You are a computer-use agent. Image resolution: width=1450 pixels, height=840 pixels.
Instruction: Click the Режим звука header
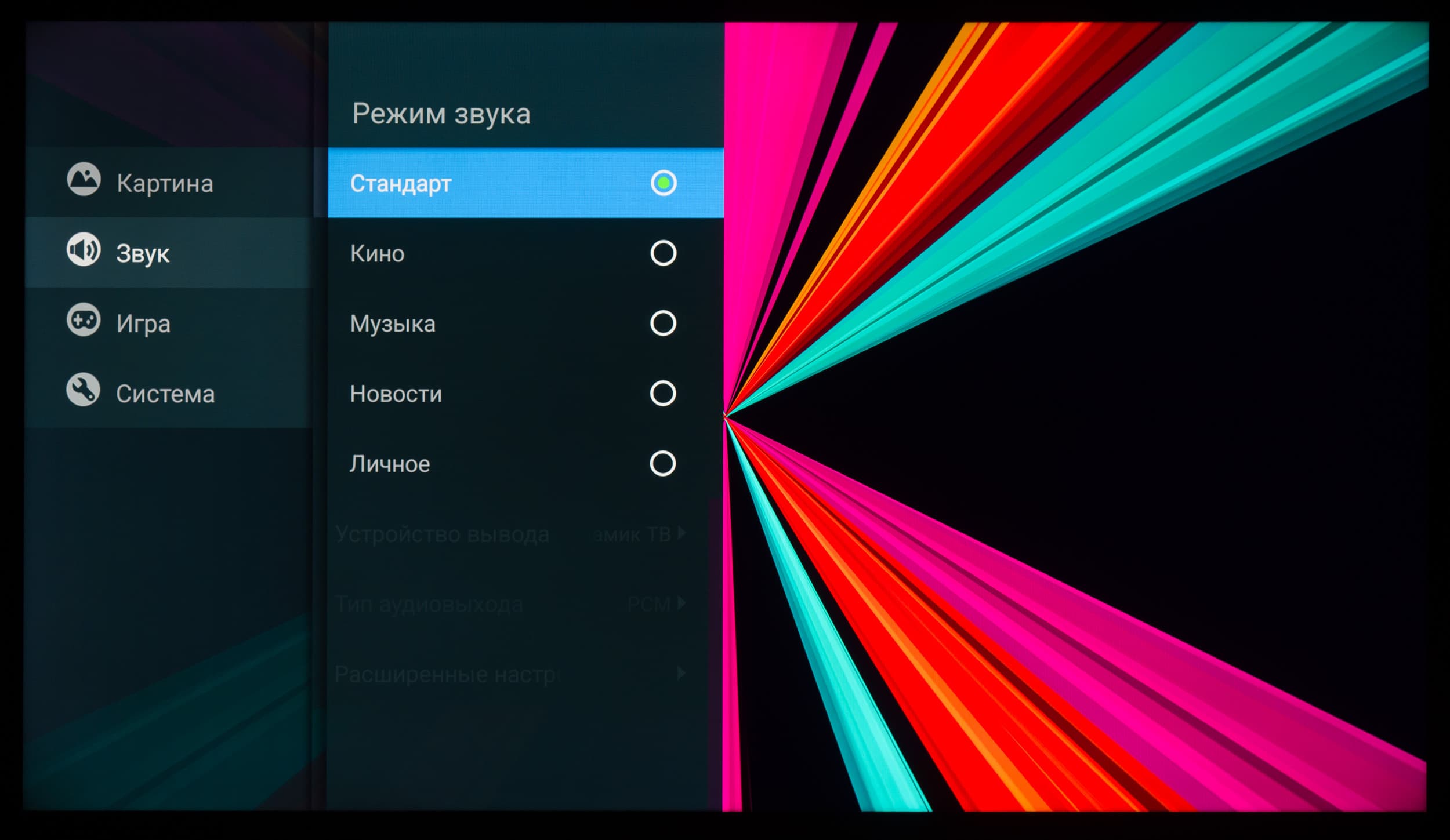click(441, 114)
